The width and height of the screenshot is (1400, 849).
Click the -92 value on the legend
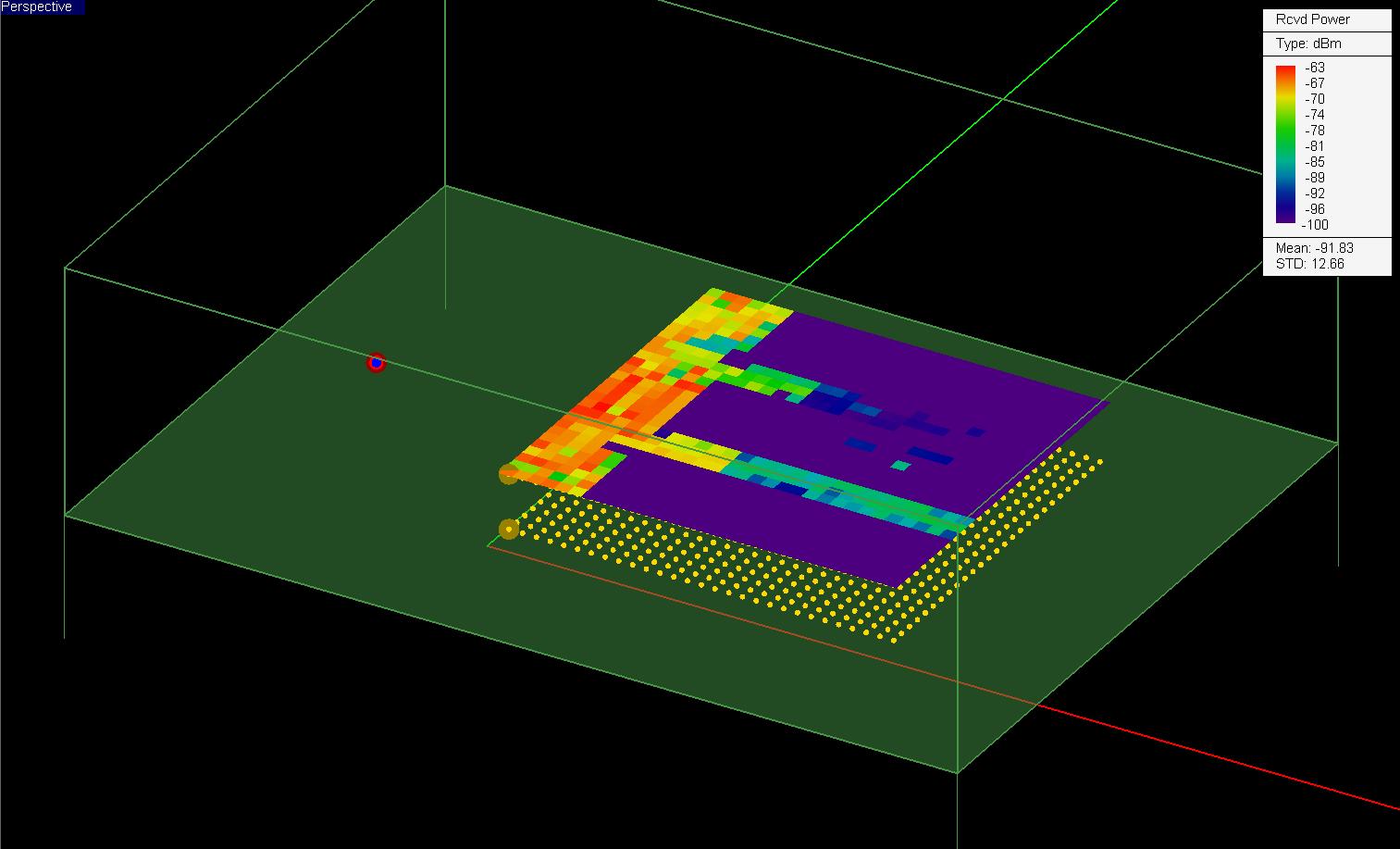click(1315, 194)
